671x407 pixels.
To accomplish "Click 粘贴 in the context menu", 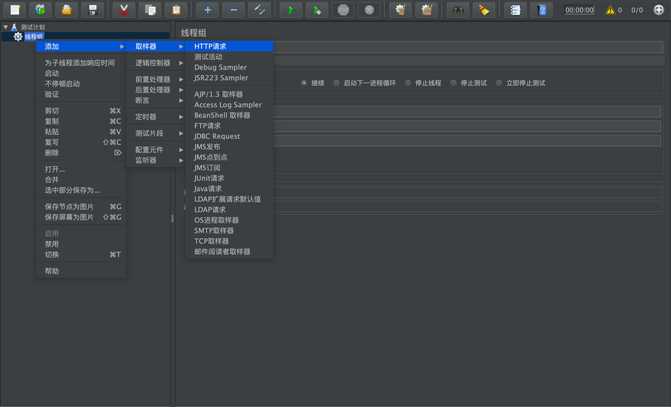I will point(81,132).
